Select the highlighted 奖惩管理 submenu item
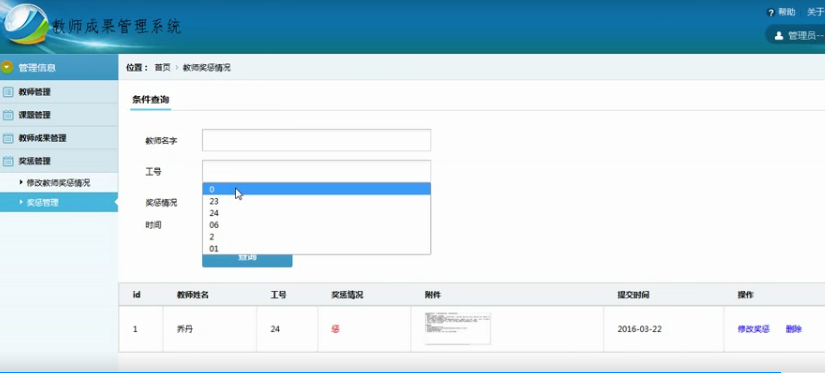Screen dimensions: 825x373 [x=58, y=203]
